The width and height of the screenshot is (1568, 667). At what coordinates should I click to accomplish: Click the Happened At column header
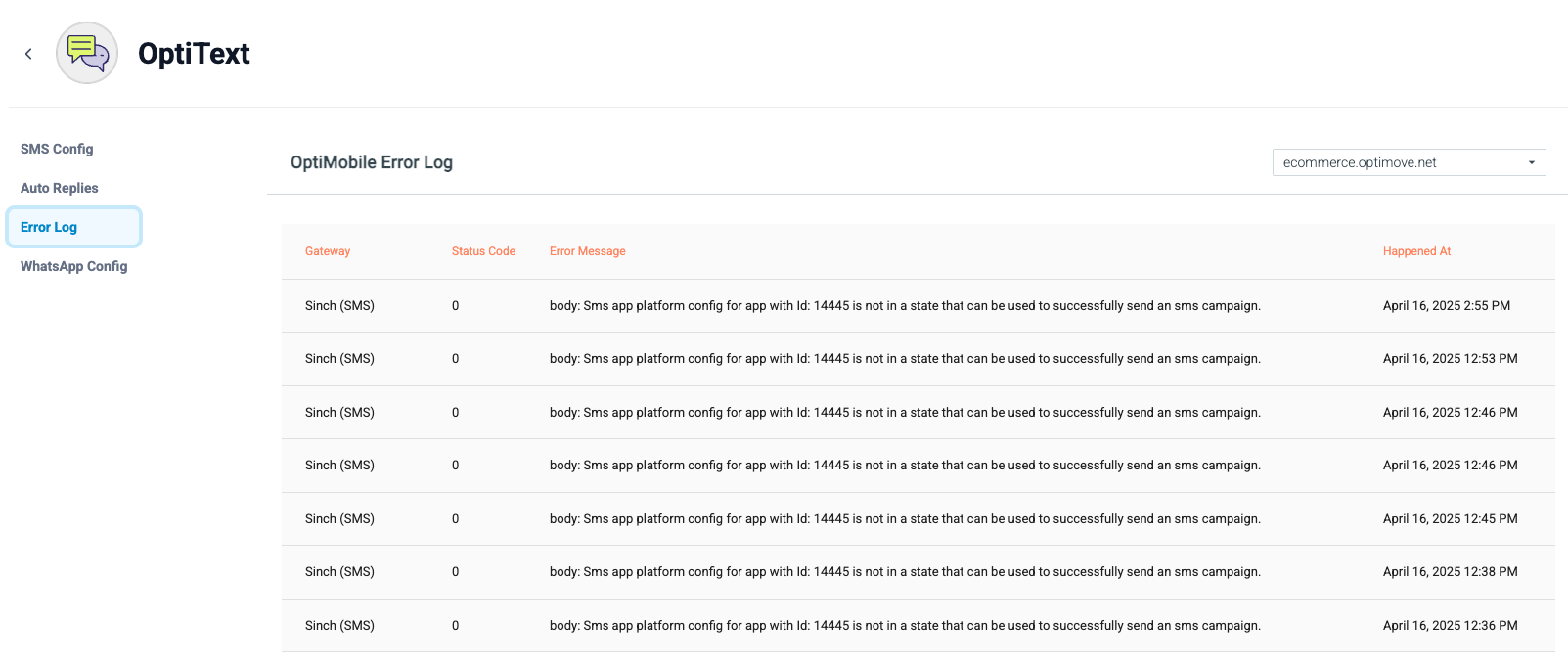[x=1416, y=251]
